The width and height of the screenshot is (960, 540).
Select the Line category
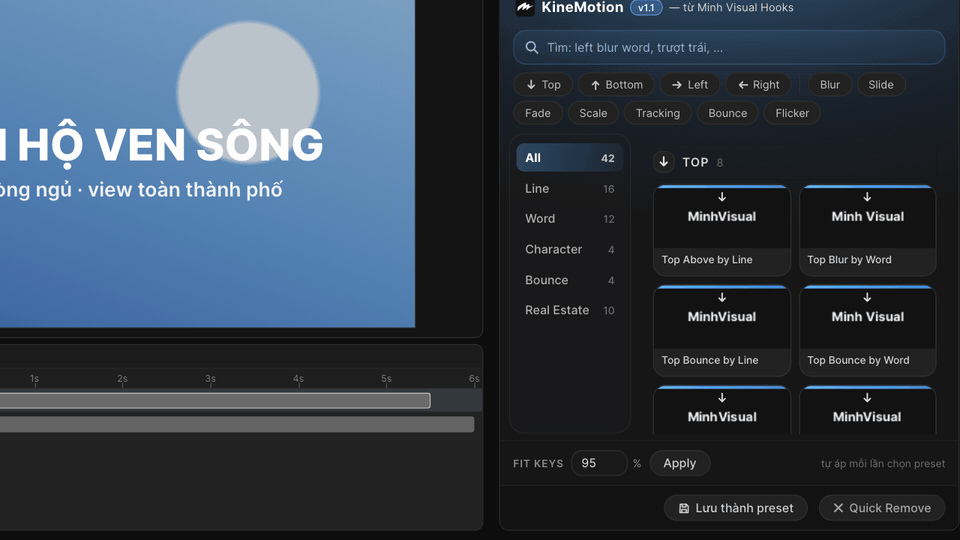569,189
